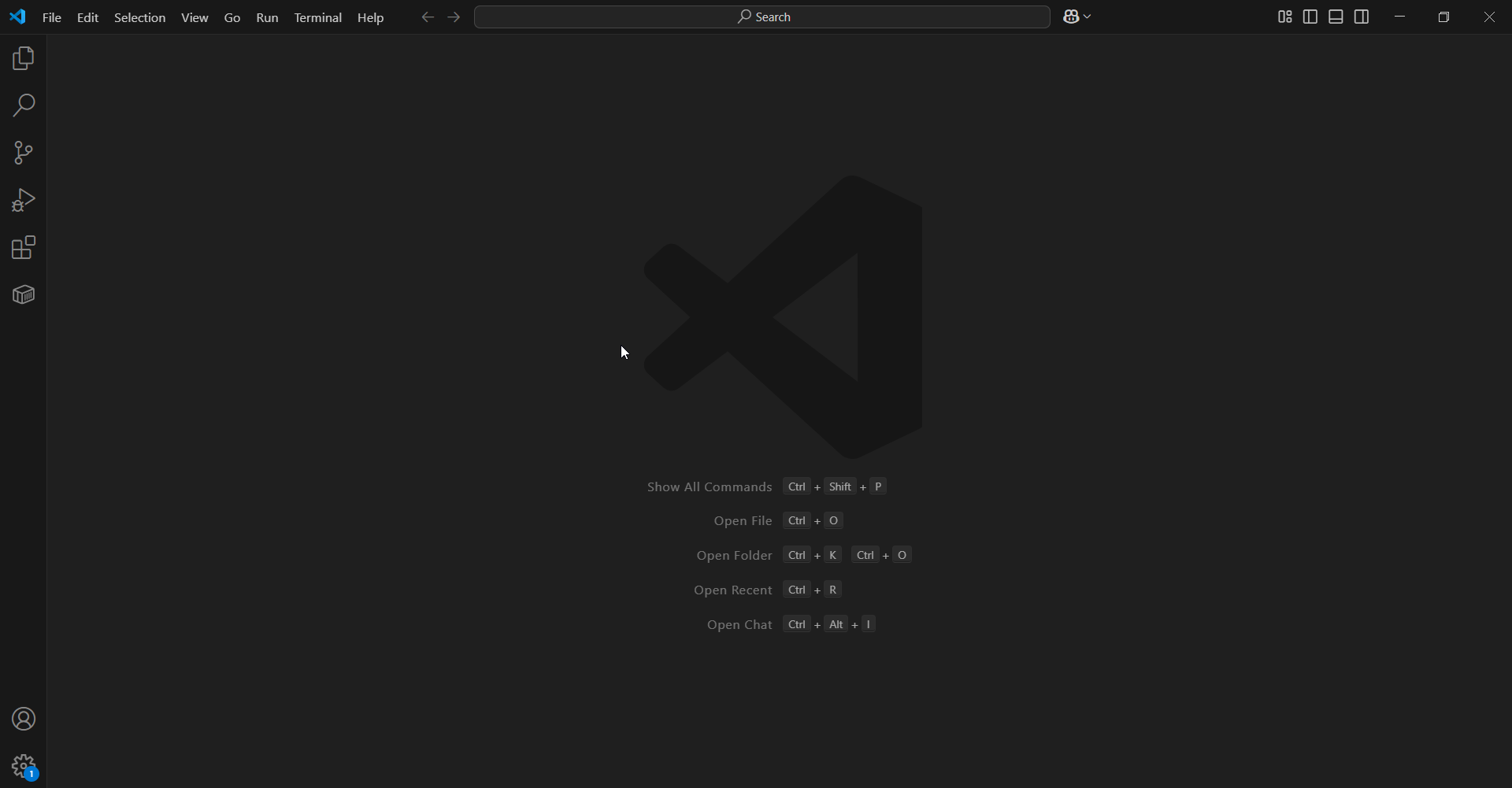This screenshot has width=1512, height=788.
Task: Toggle the primary side bar
Action: (x=1310, y=17)
